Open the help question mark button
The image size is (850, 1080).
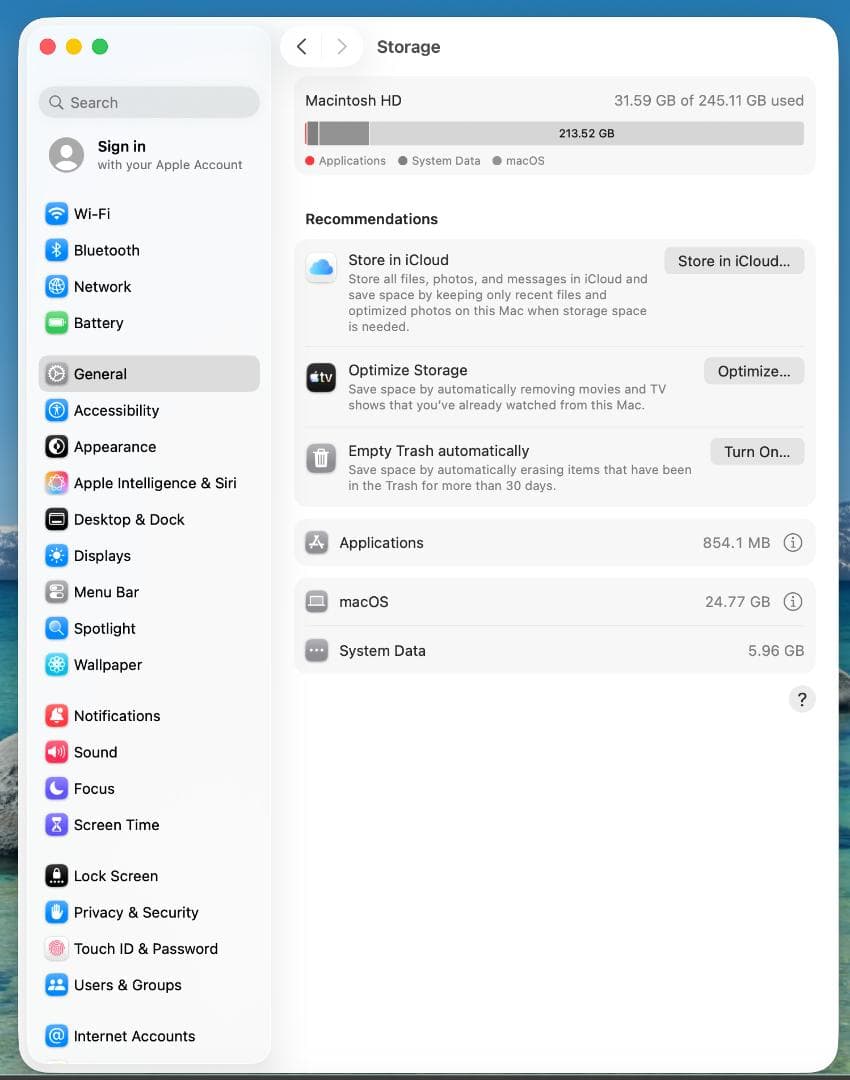801,699
